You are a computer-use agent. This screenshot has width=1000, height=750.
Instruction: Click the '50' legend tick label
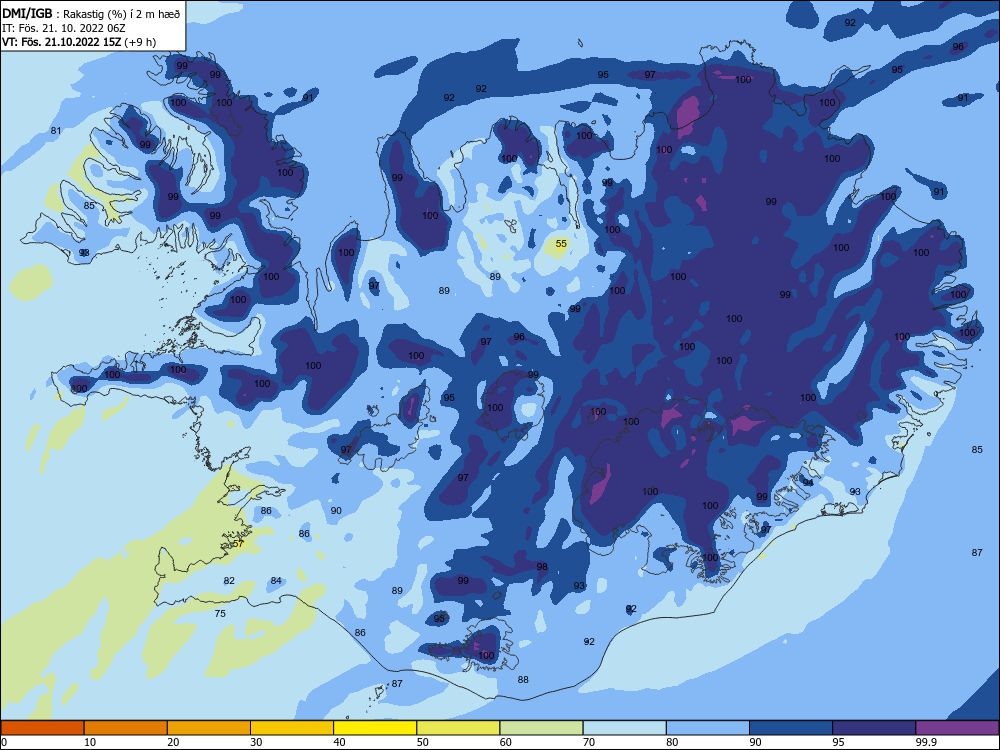click(x=423, y=742)
